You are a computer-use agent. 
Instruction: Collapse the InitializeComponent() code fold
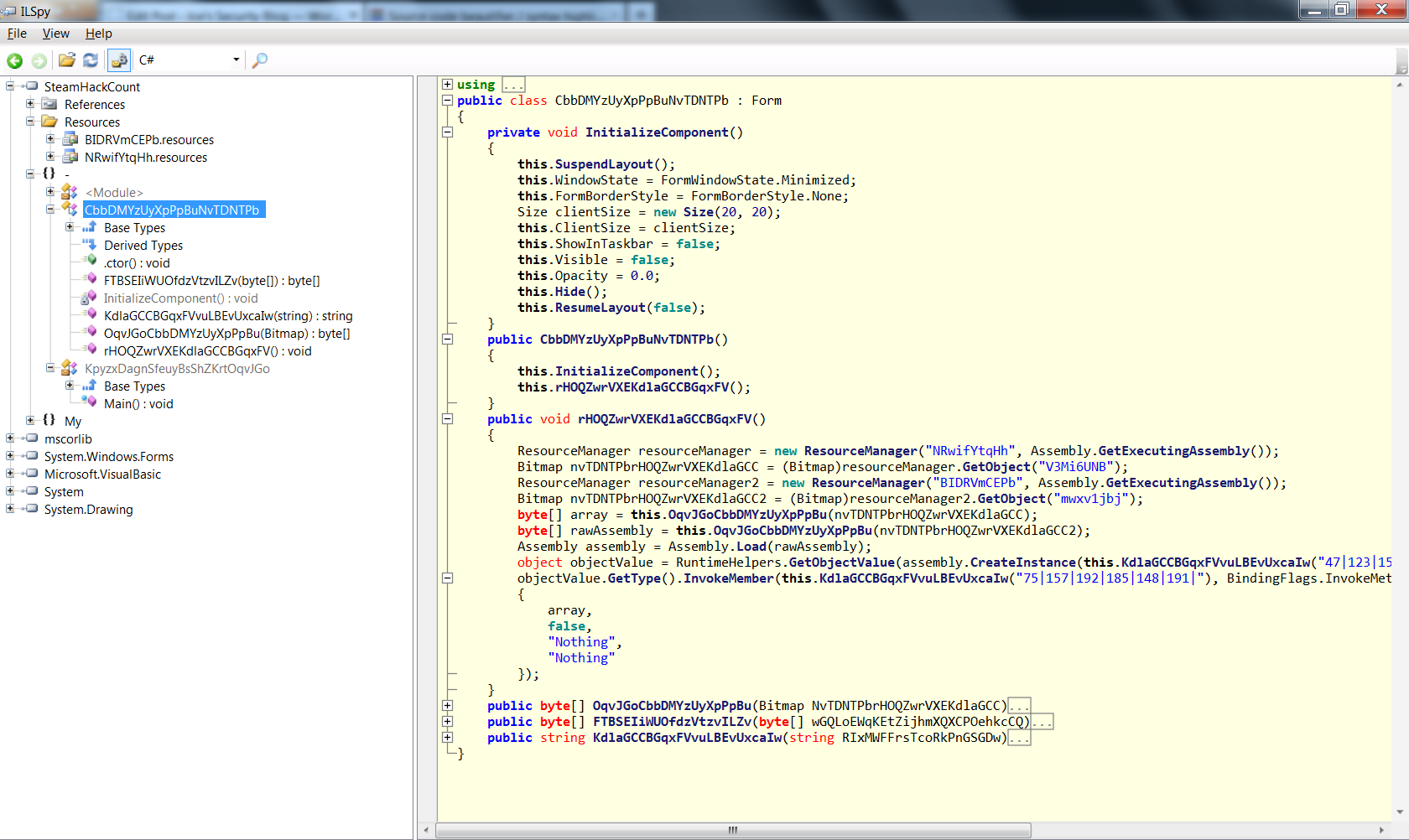pyautogui.click(x=447, y=132)
